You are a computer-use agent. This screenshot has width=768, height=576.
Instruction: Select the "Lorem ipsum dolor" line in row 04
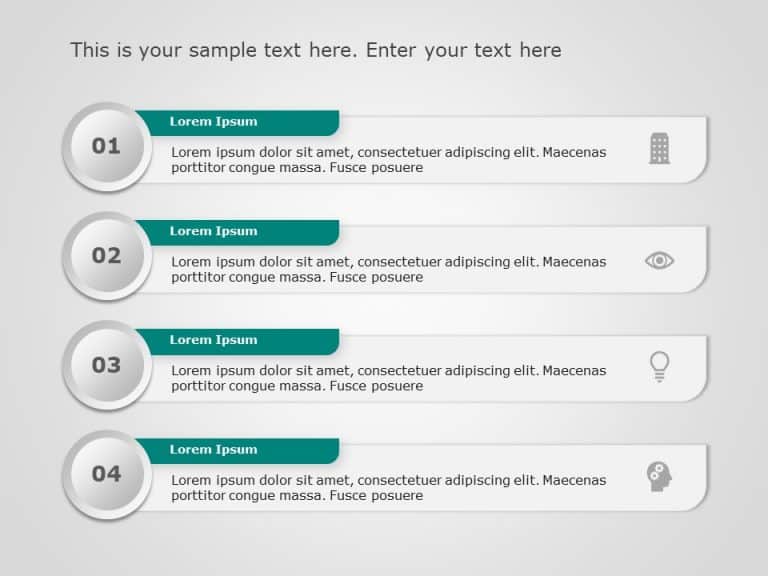click(388, 480)
